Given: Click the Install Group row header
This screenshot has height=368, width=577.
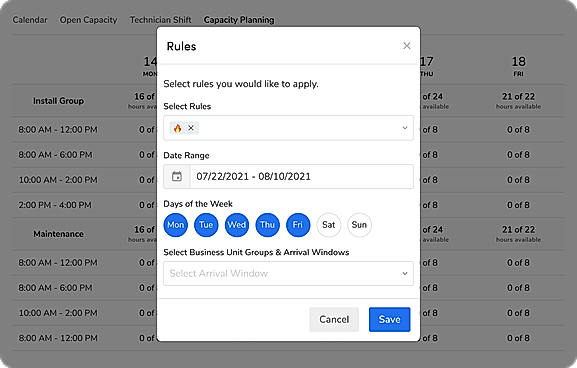Looking at the screenshot, I should click(59, 101).
